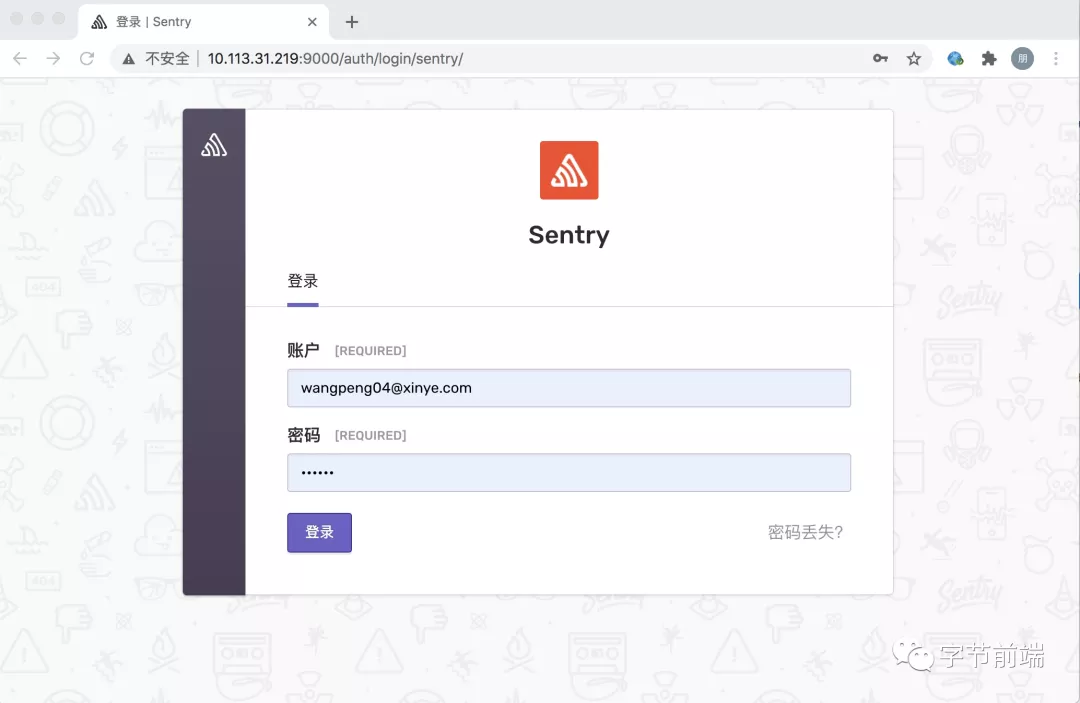Click the forward navigation arrow

(53, 58)
